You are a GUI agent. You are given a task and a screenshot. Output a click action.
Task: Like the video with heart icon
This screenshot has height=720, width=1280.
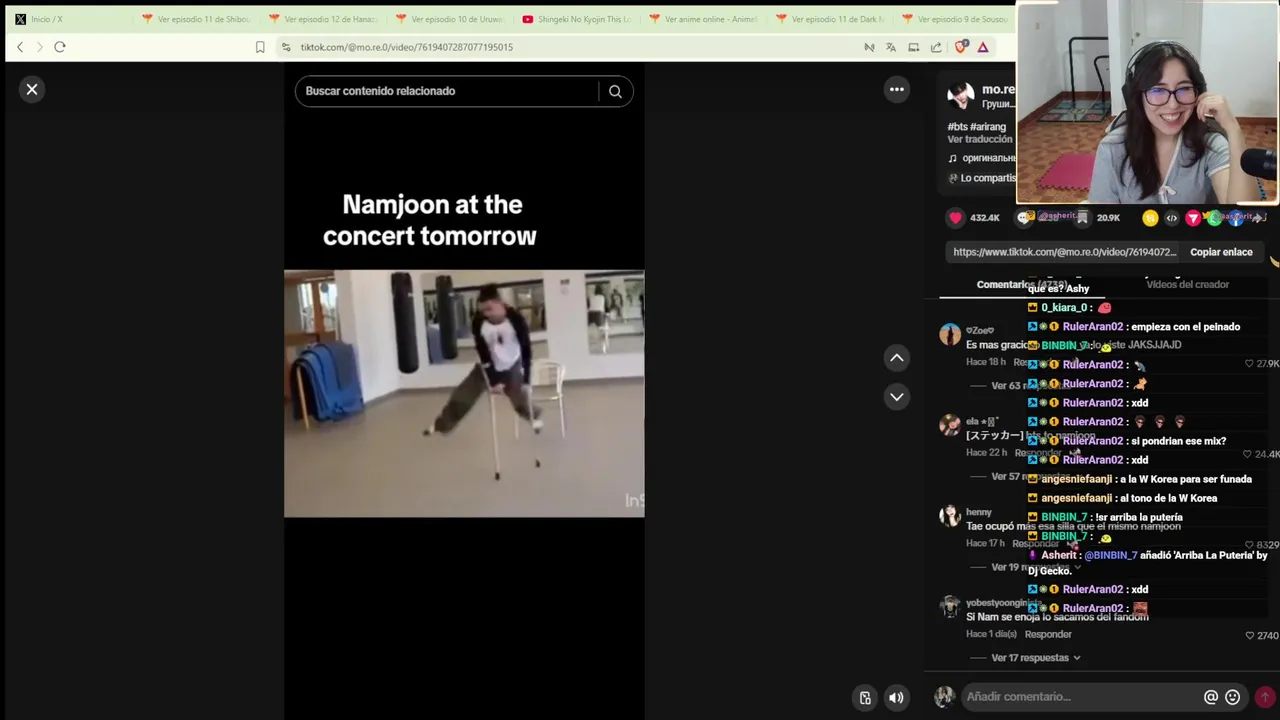click(x=955, y=218)
